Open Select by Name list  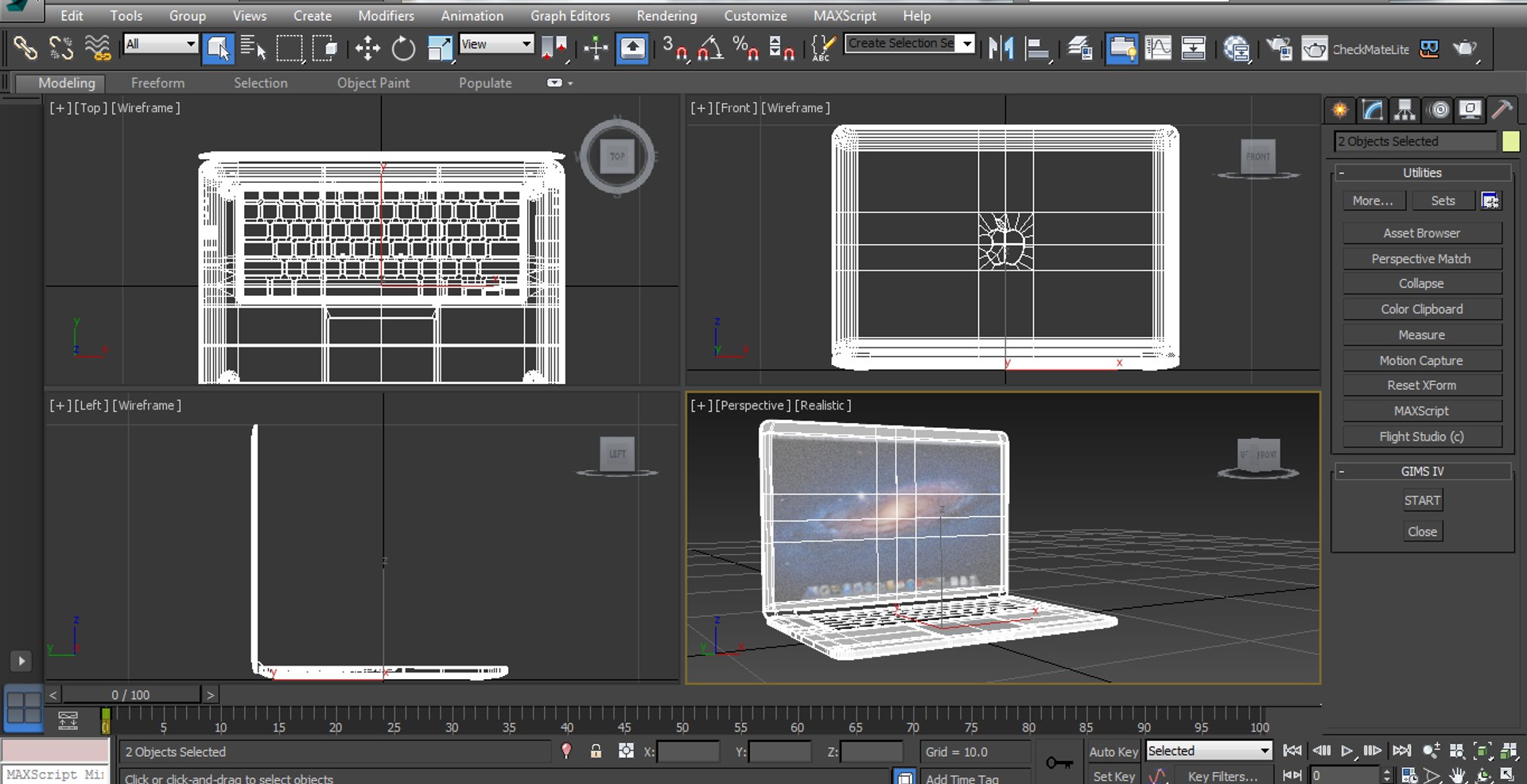(x=253, y=49)
